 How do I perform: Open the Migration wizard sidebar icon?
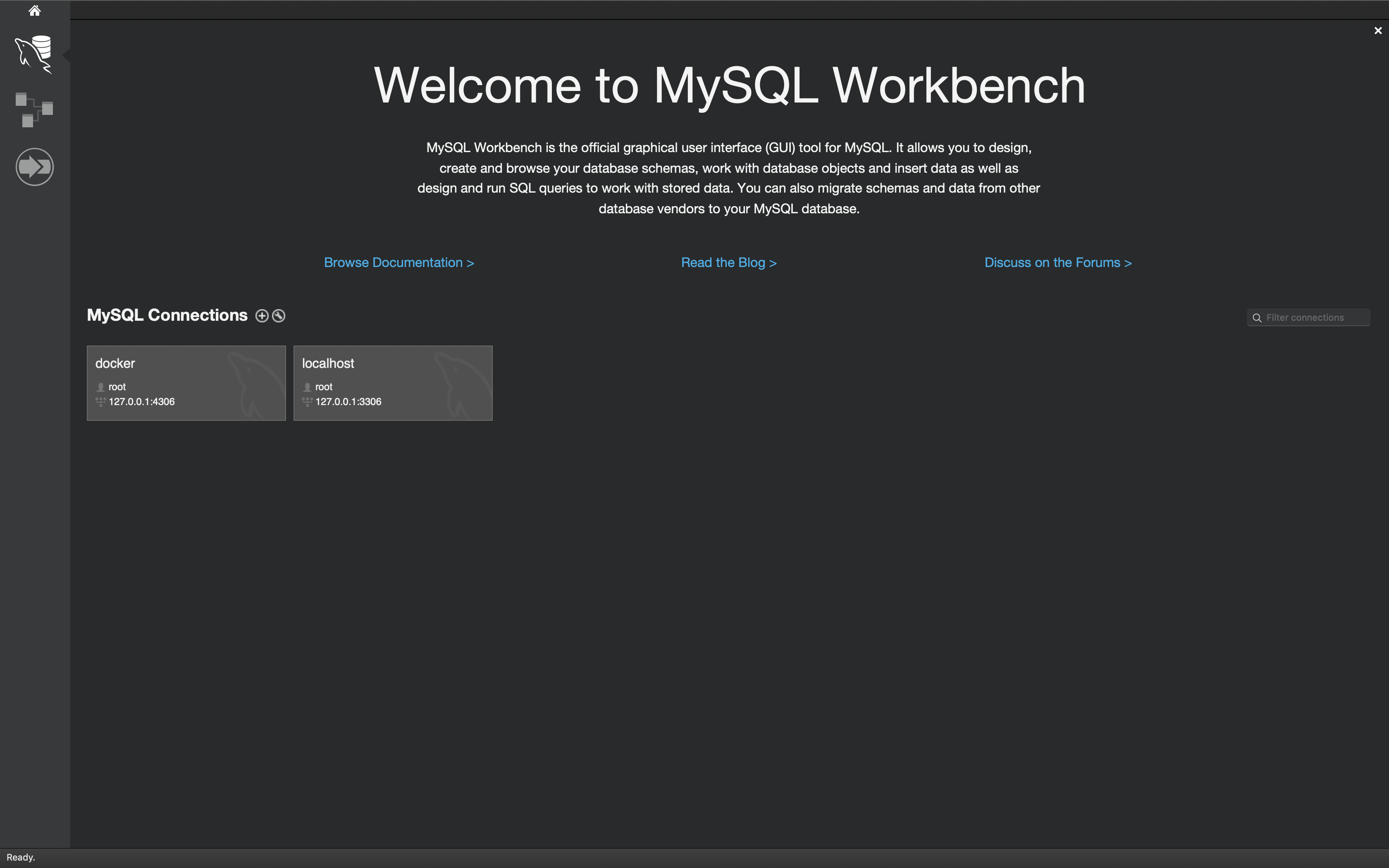pos(34,167)
